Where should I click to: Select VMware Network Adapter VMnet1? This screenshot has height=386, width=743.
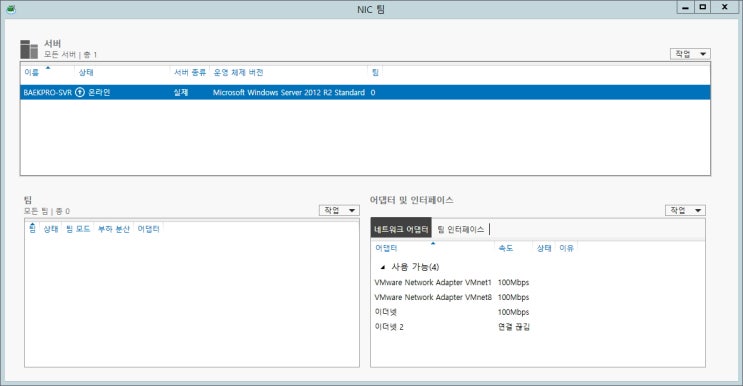(433, 282)
